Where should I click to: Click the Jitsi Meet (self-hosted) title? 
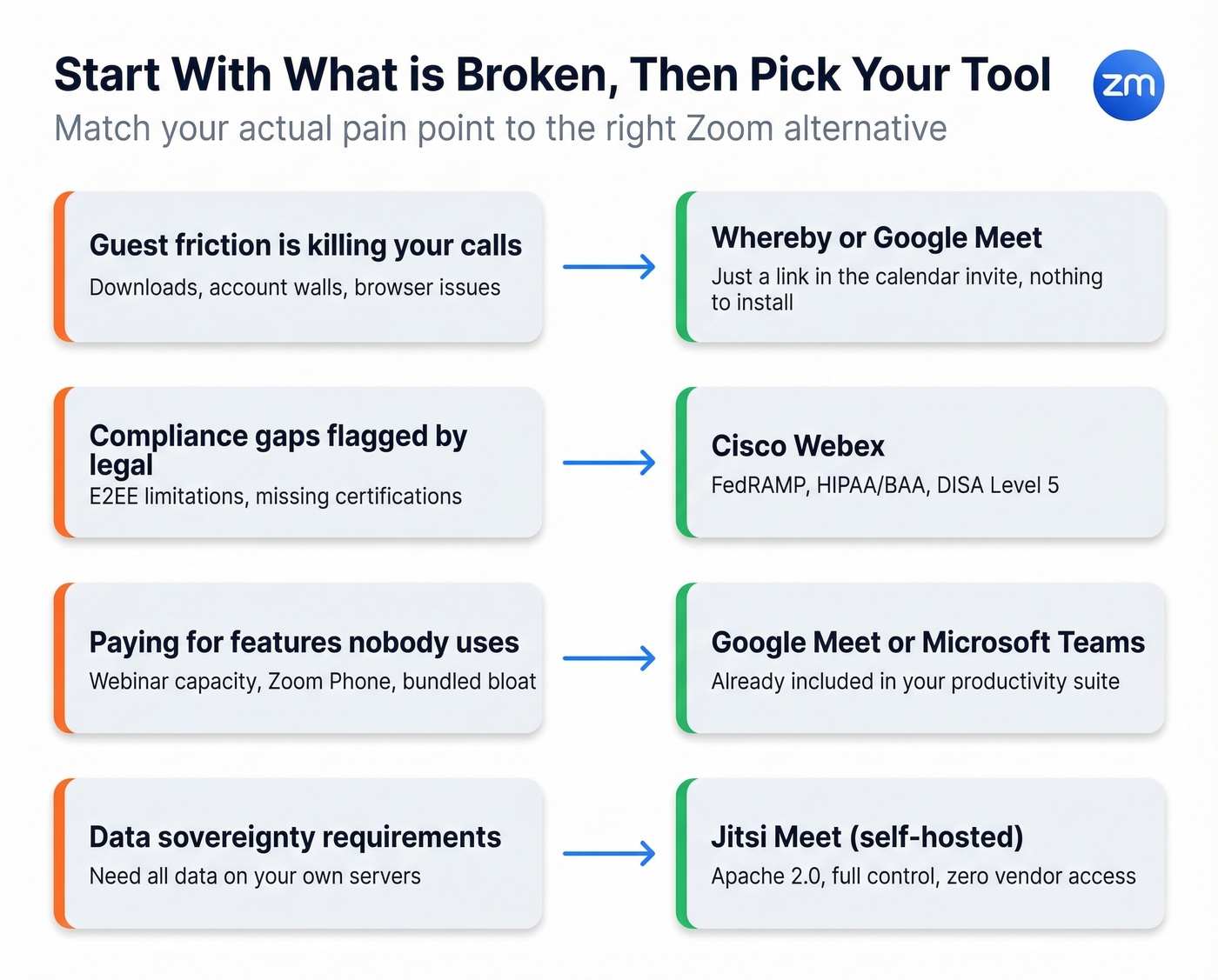tap(867, 837)
